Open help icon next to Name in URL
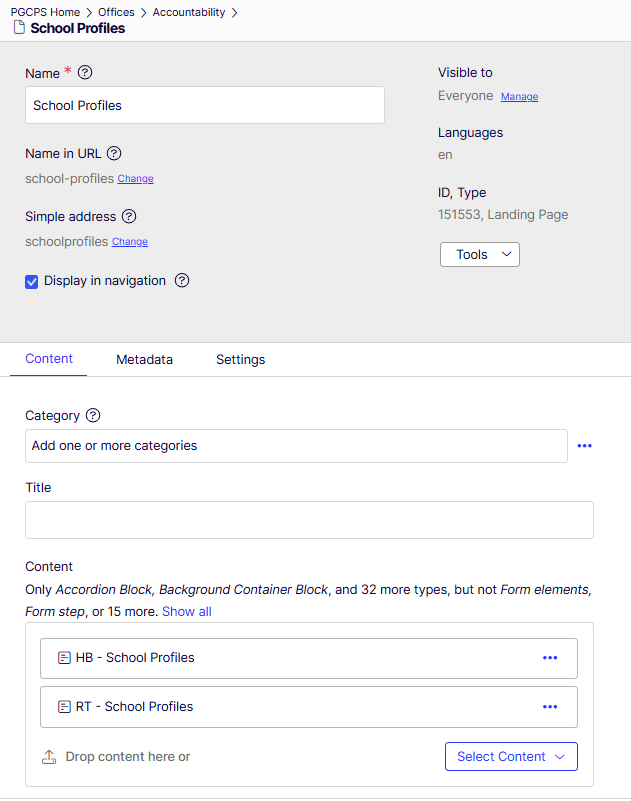 point(114,153)
